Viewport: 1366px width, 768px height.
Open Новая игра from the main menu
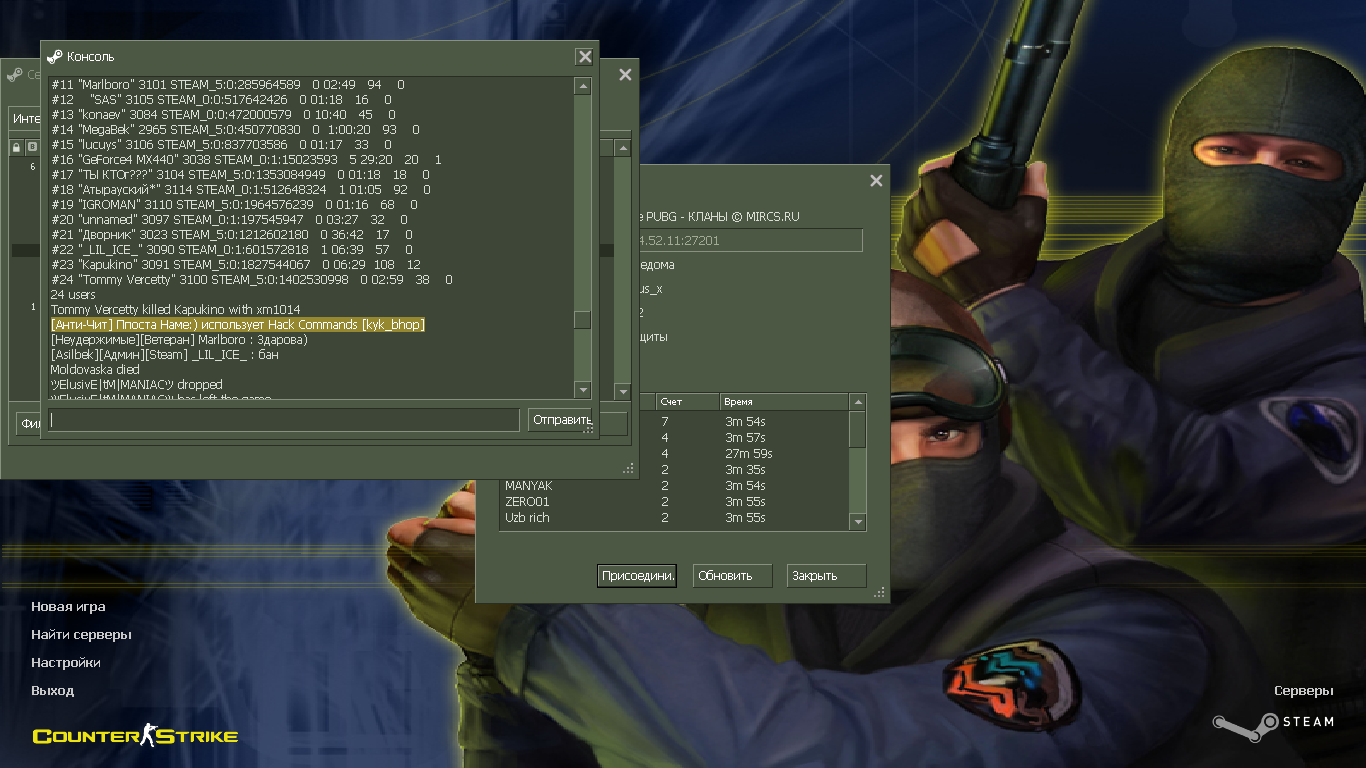[x=68, y=607]
